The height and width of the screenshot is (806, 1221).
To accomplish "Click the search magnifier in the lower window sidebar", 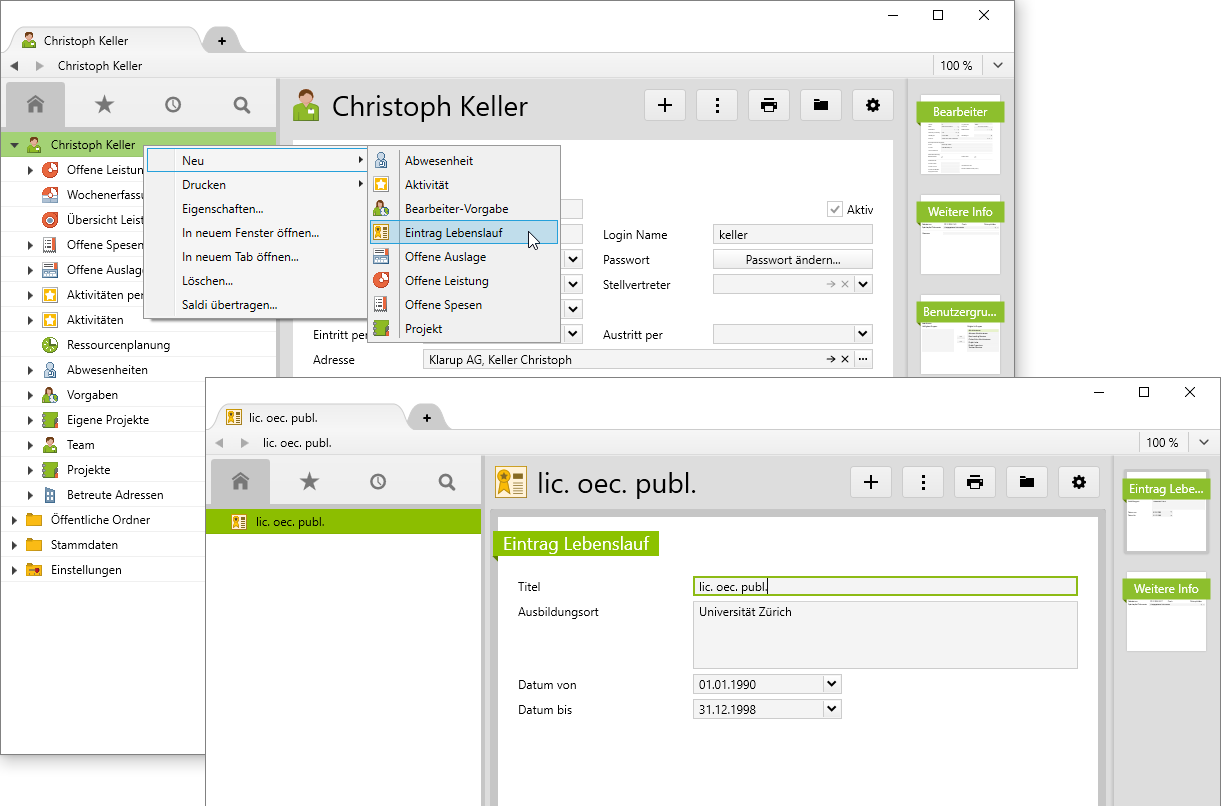I will point(447,482).
